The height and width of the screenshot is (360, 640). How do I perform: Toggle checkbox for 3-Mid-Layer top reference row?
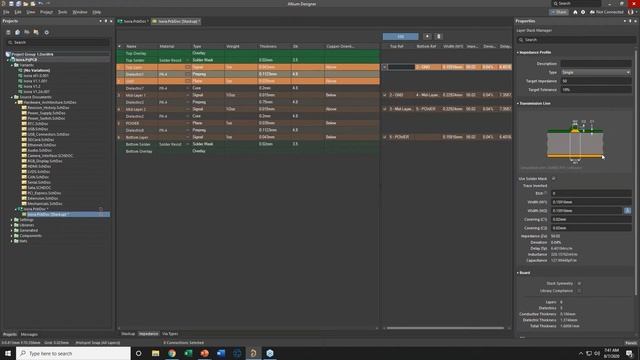tap(384, 109)
